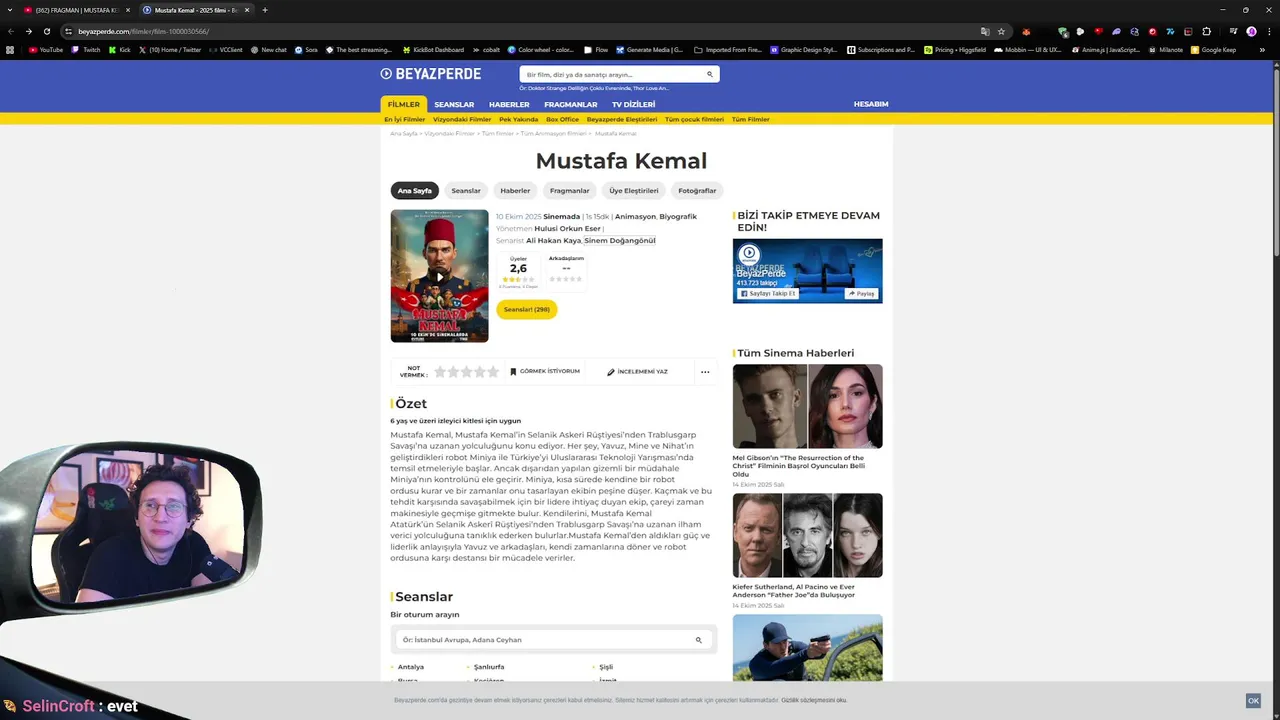Click the Beyazperde logo
The height and width of the screenshot is (720, 1280).
(x=430, y=74)
